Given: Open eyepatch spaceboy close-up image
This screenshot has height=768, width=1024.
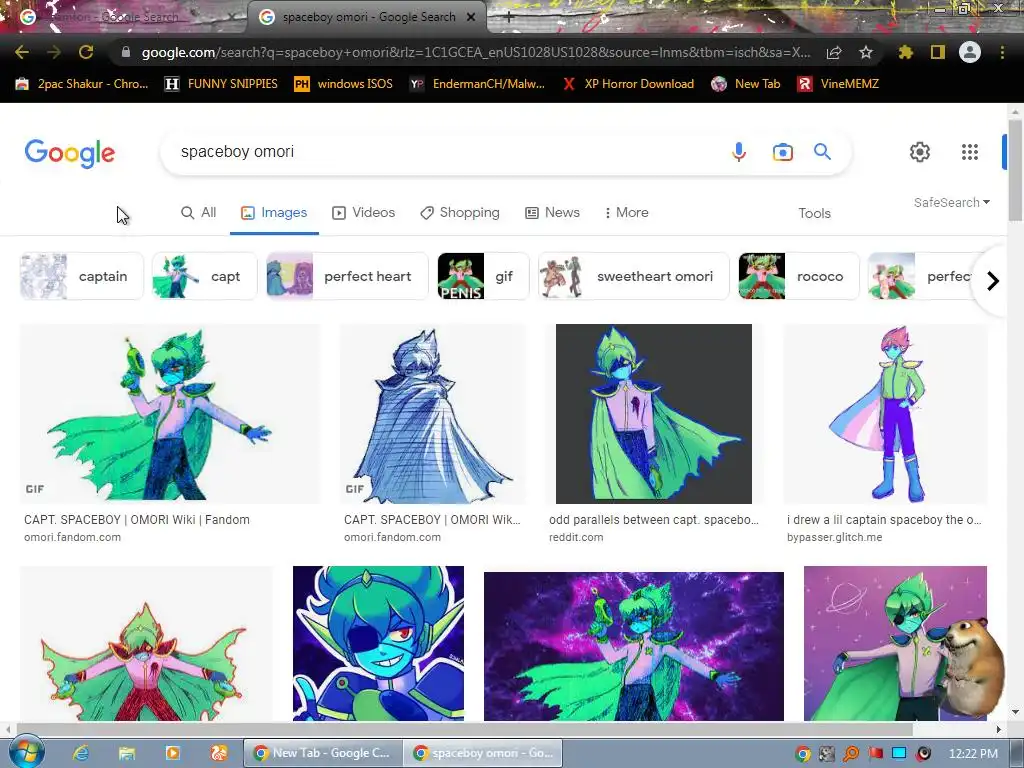Looking at the screenshot, I should (378, 643).
